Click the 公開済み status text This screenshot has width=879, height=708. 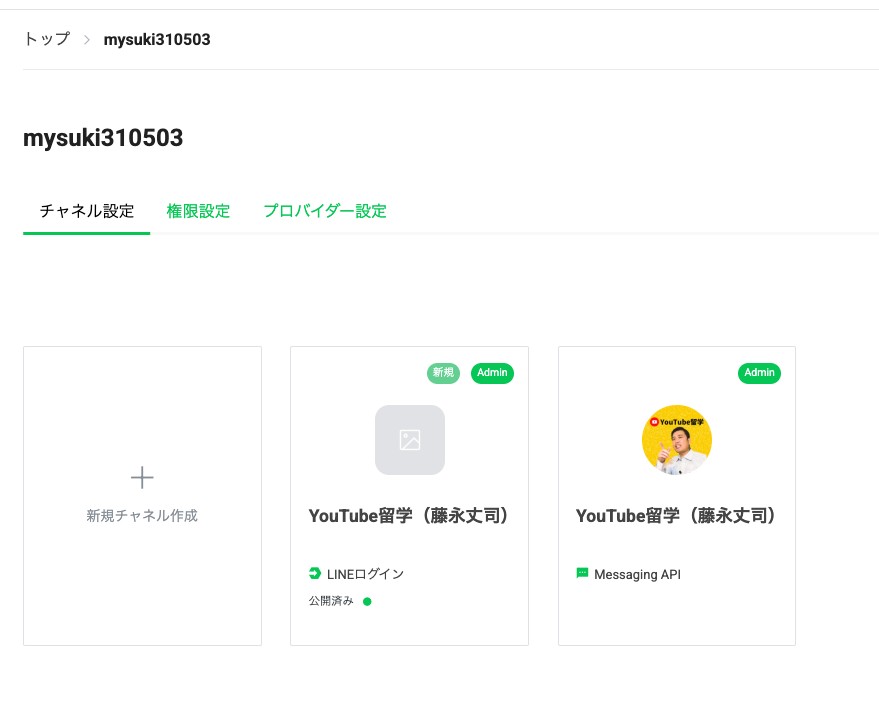331,601
